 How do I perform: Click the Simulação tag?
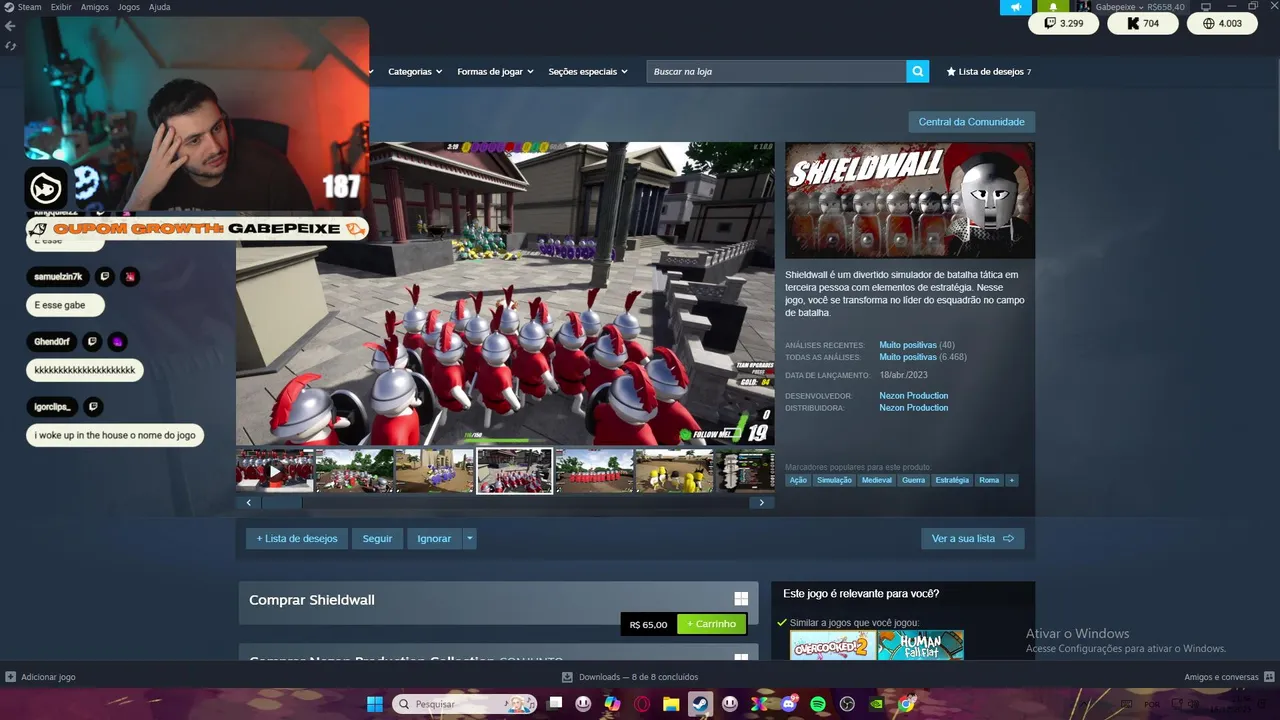(834, 480)
